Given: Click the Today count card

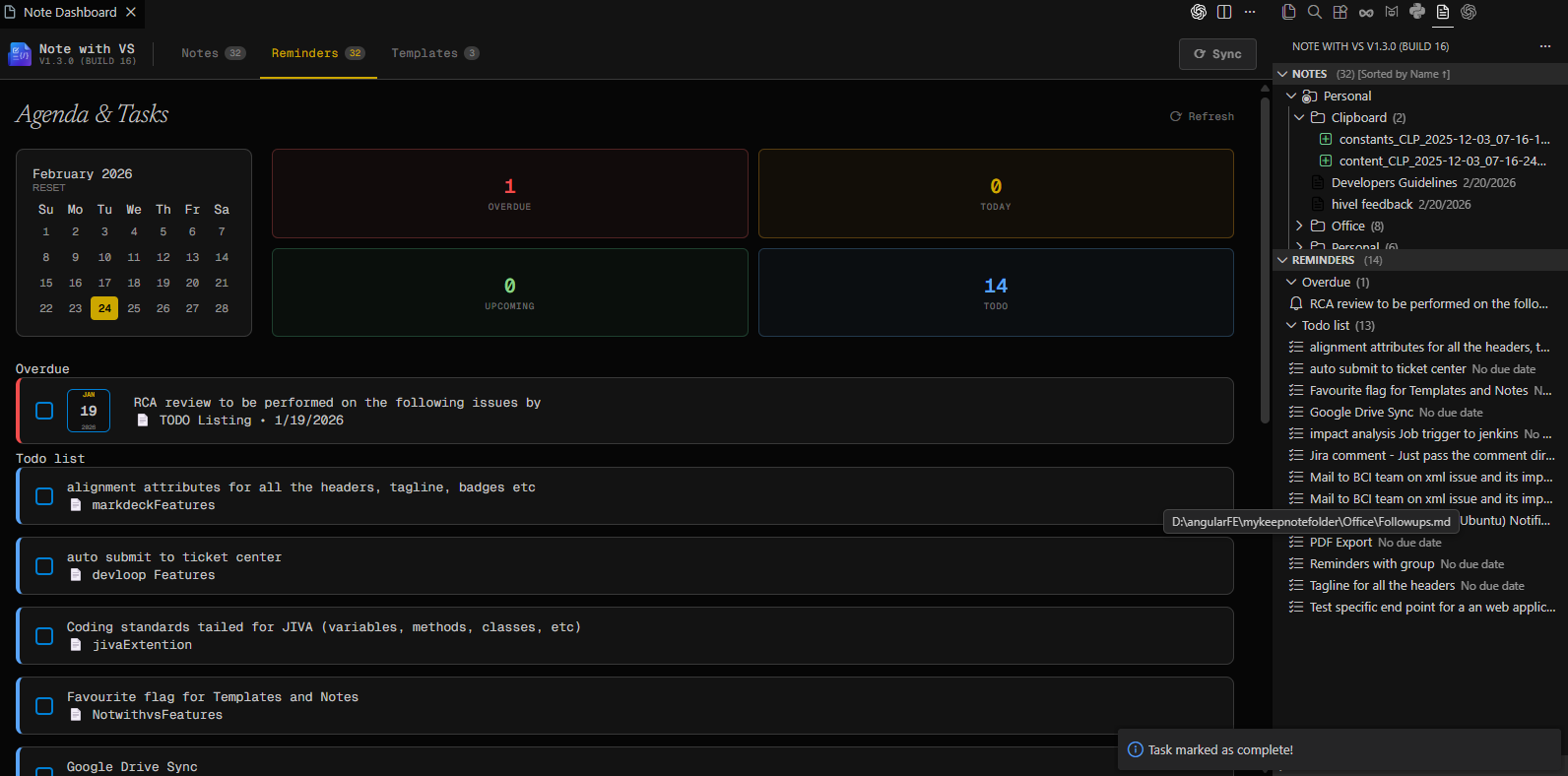Looking at the screenshot, I should [996, 193].
